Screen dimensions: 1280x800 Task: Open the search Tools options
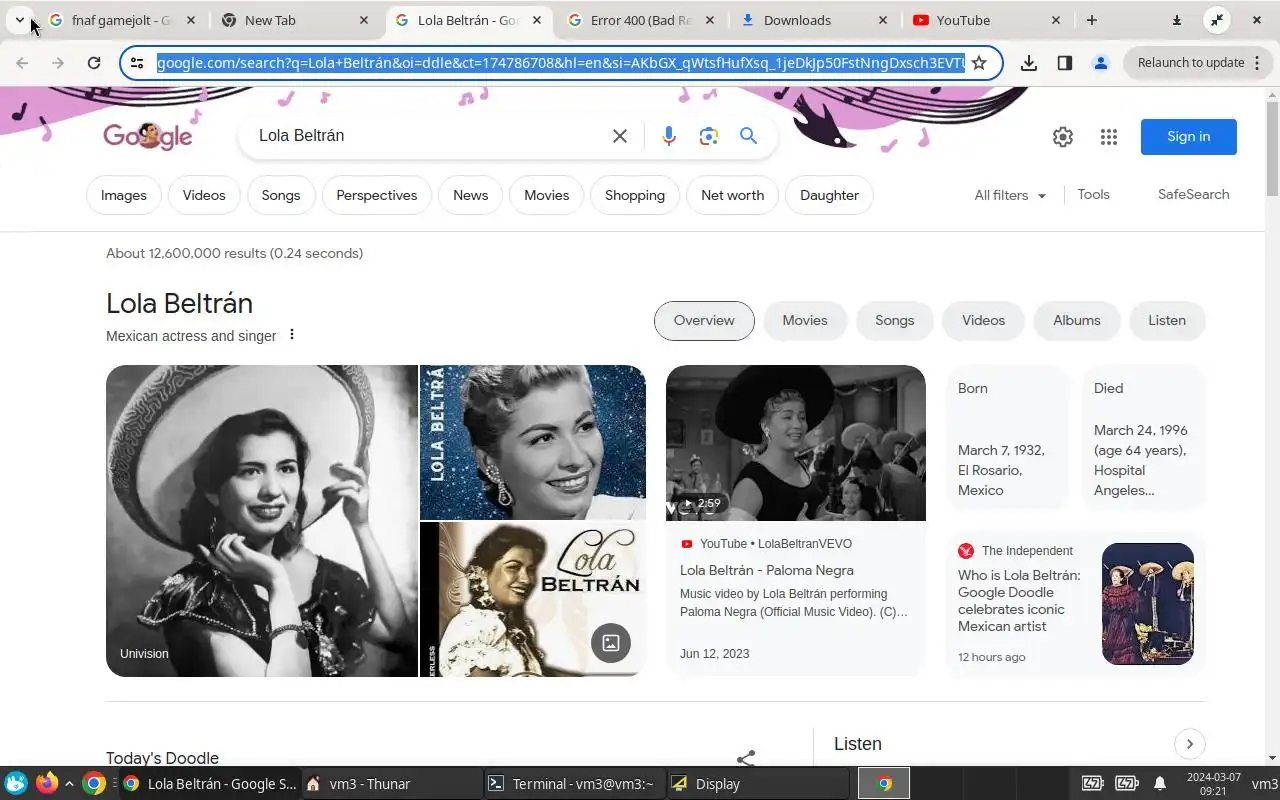pos(1093,194)
